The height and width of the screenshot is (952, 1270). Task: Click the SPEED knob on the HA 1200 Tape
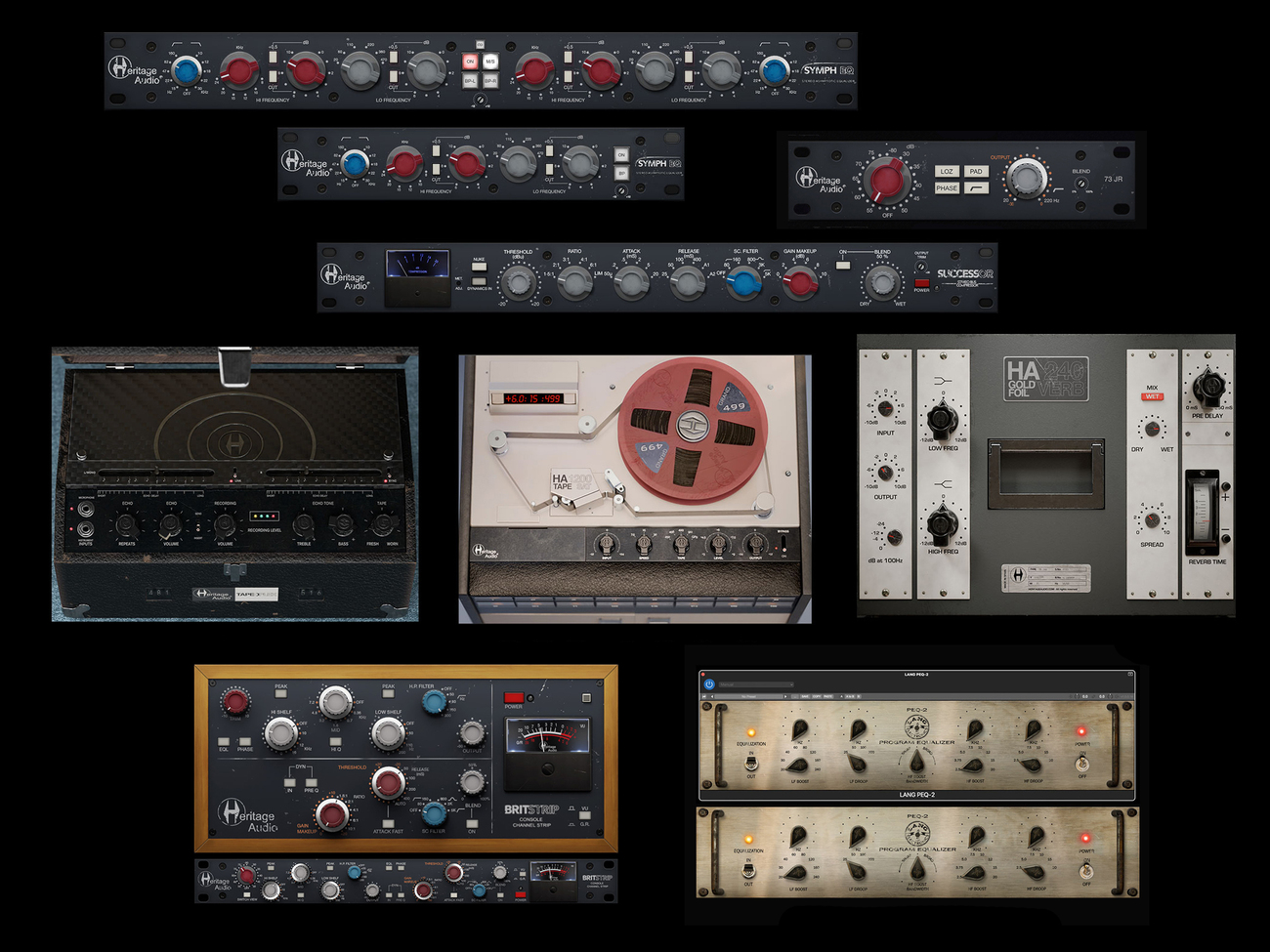point(644,543)
